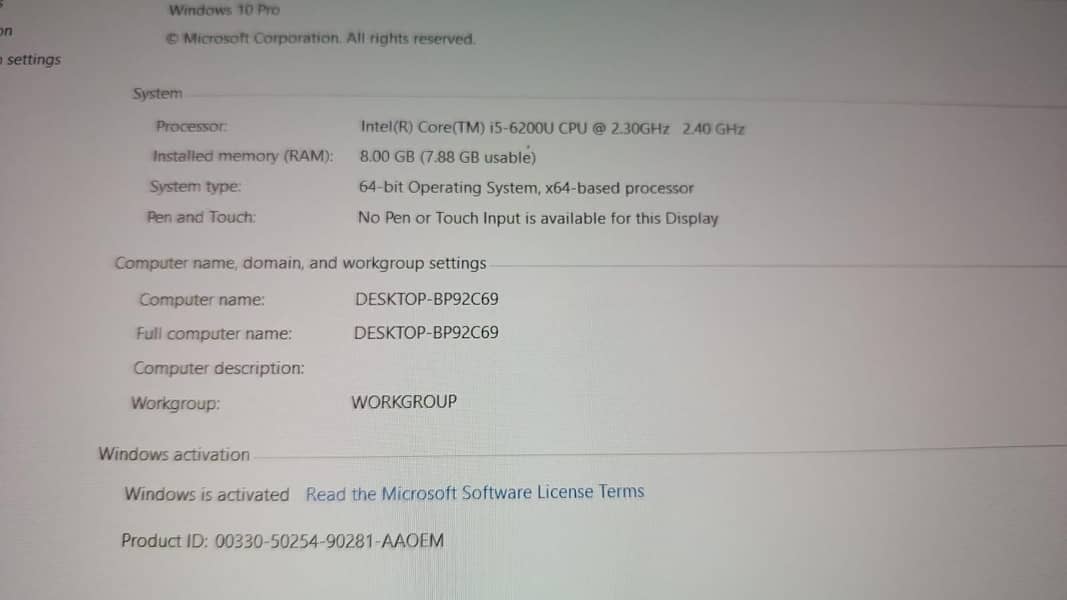
Task: Click the 'Processor:' label
Action: pyautogui.click(x=191, y=126)
